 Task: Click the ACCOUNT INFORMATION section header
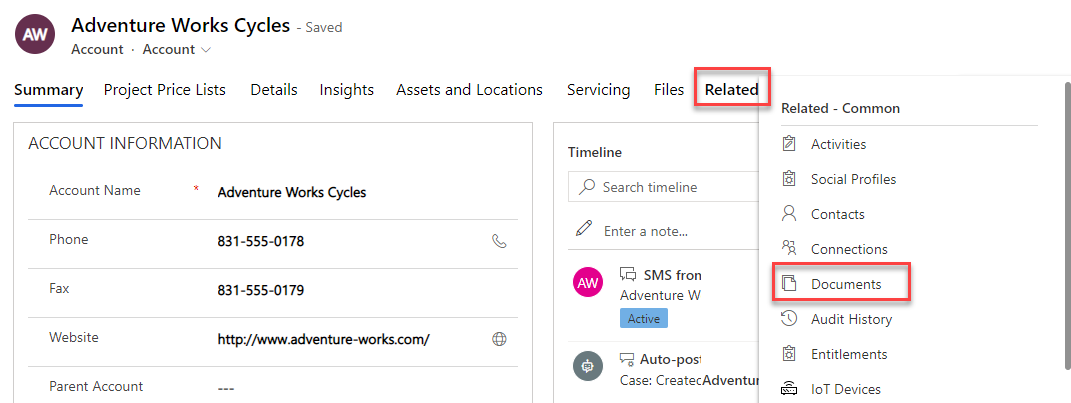pyautogui.click(x=125, y=143)
